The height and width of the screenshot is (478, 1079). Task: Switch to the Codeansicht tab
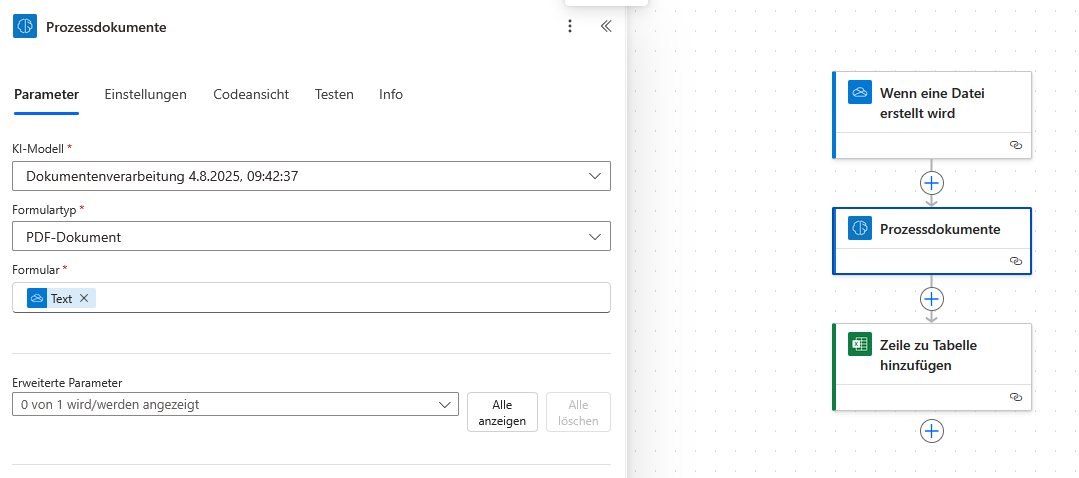pos(250,94)
